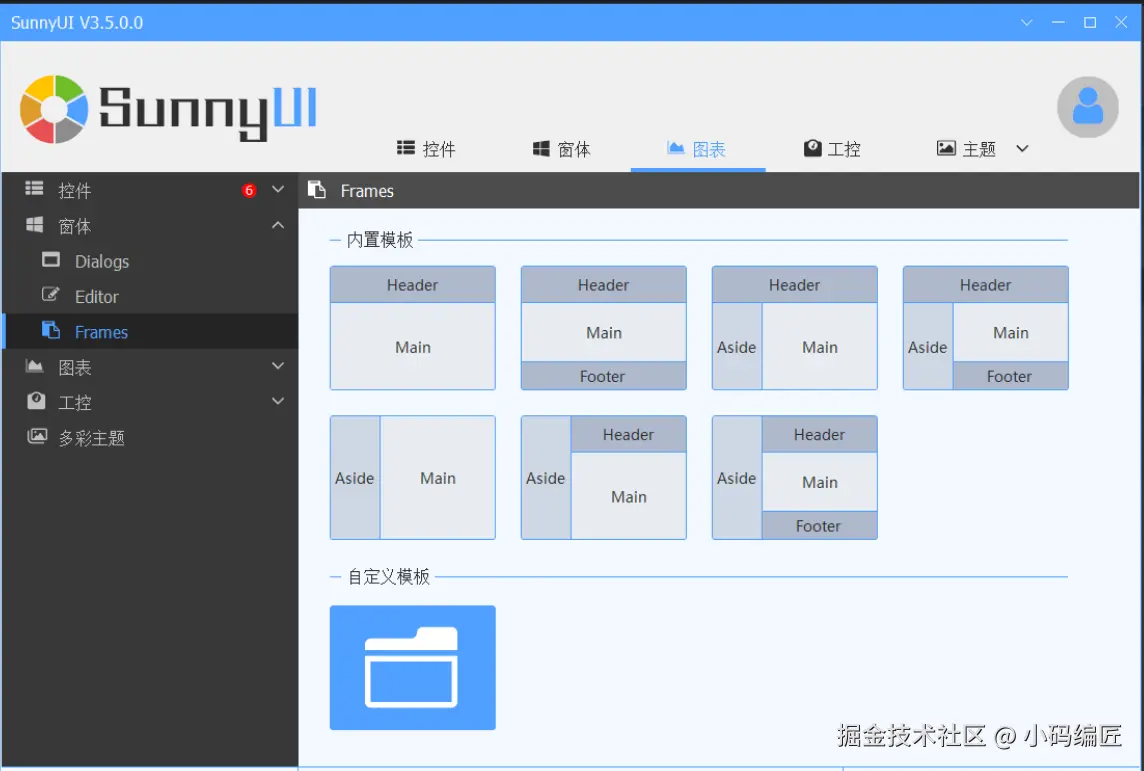The image size is (1144, 771).
Task: Open the custom template blue folder tile
Action: pos(412,667)
